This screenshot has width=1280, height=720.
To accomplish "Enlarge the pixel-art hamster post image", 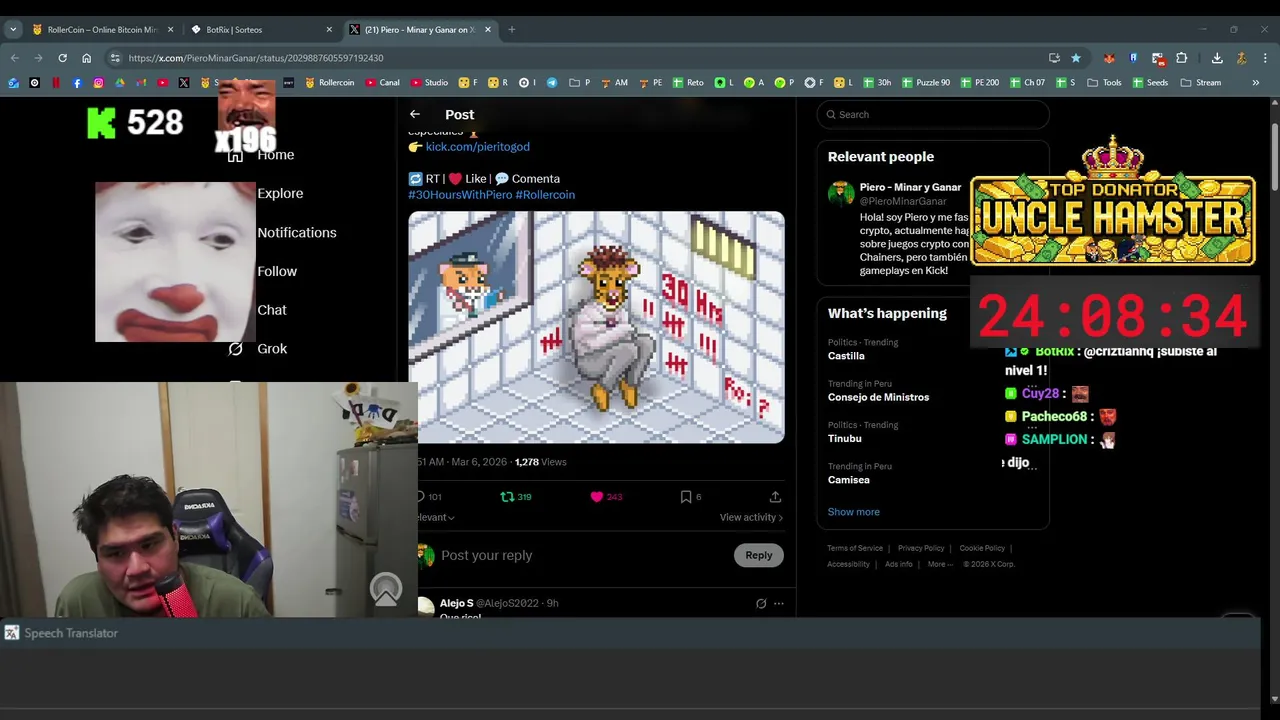I will pyautogui.click(x=596, y=327).
